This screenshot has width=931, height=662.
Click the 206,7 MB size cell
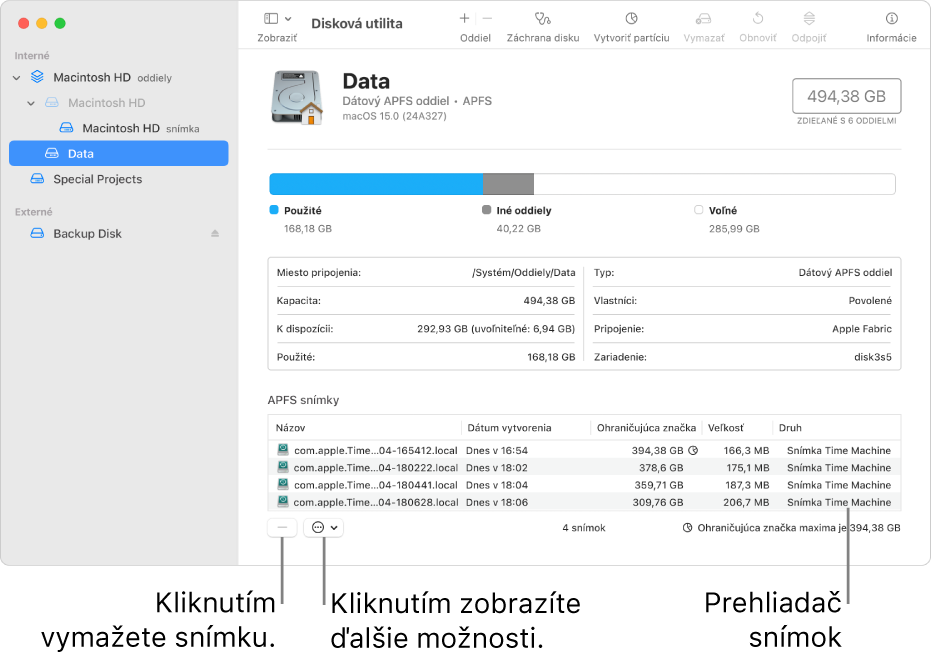pyautogui.click(x=746, y=502)
